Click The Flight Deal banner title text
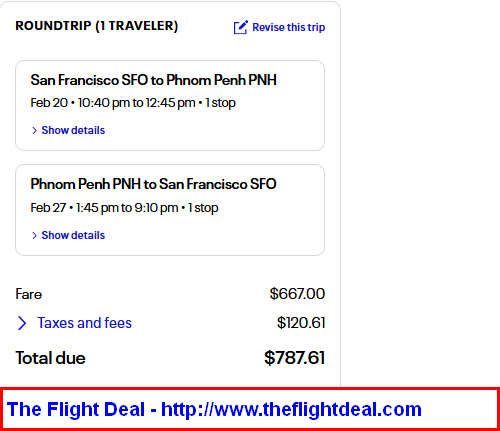 [x=76, y=409]
